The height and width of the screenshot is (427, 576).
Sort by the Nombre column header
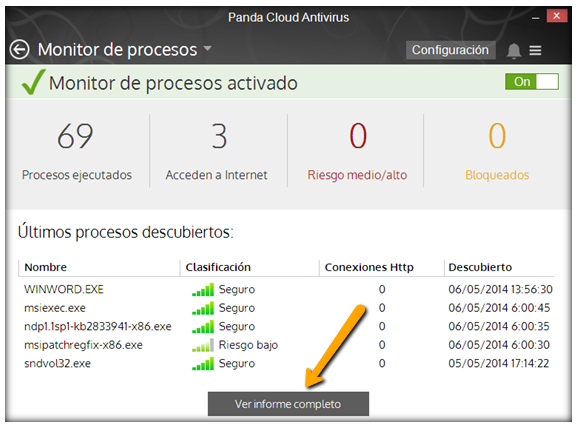coord(46,267)
